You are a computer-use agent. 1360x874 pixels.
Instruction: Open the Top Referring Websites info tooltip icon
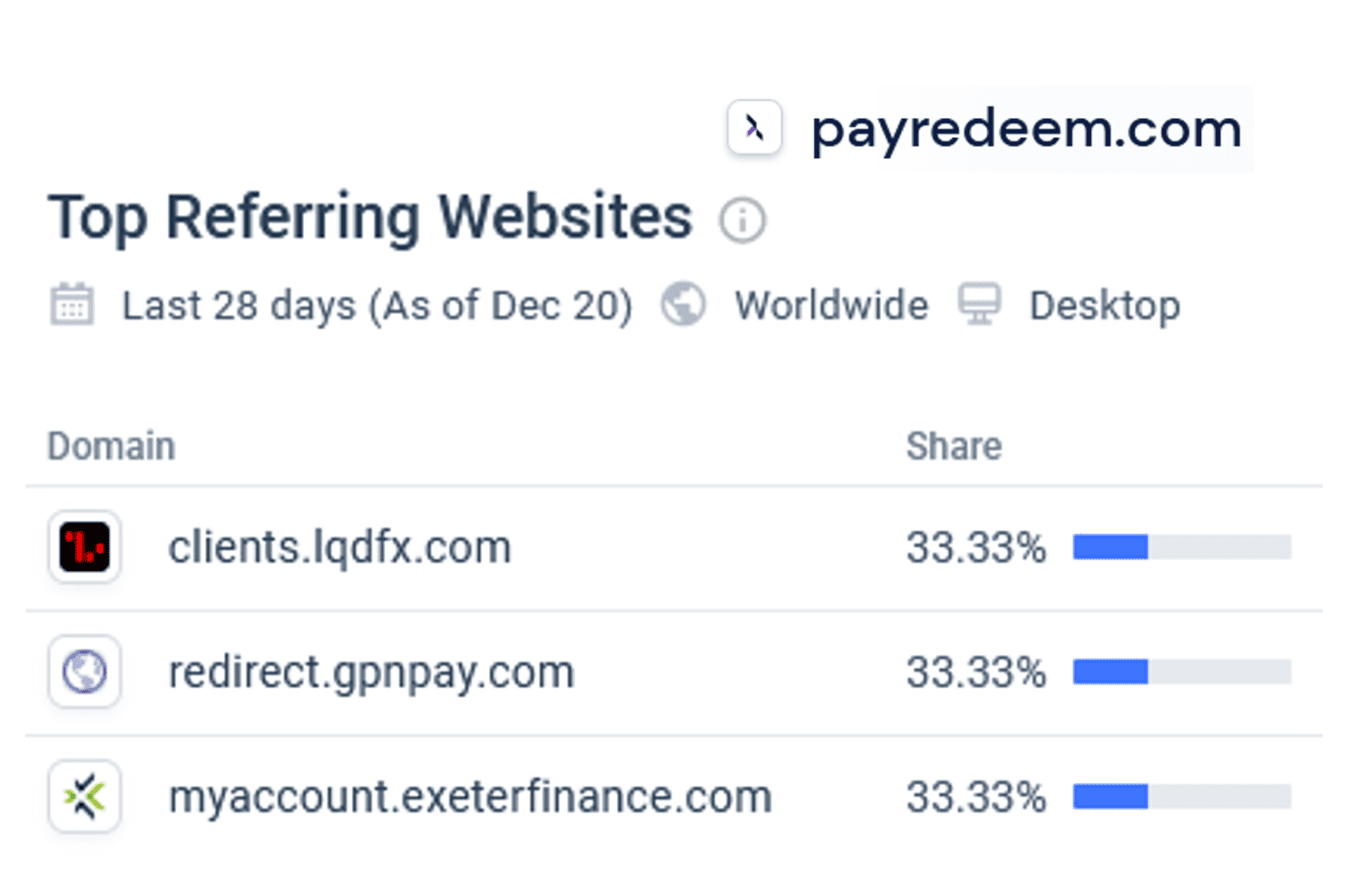coord(744,218)
